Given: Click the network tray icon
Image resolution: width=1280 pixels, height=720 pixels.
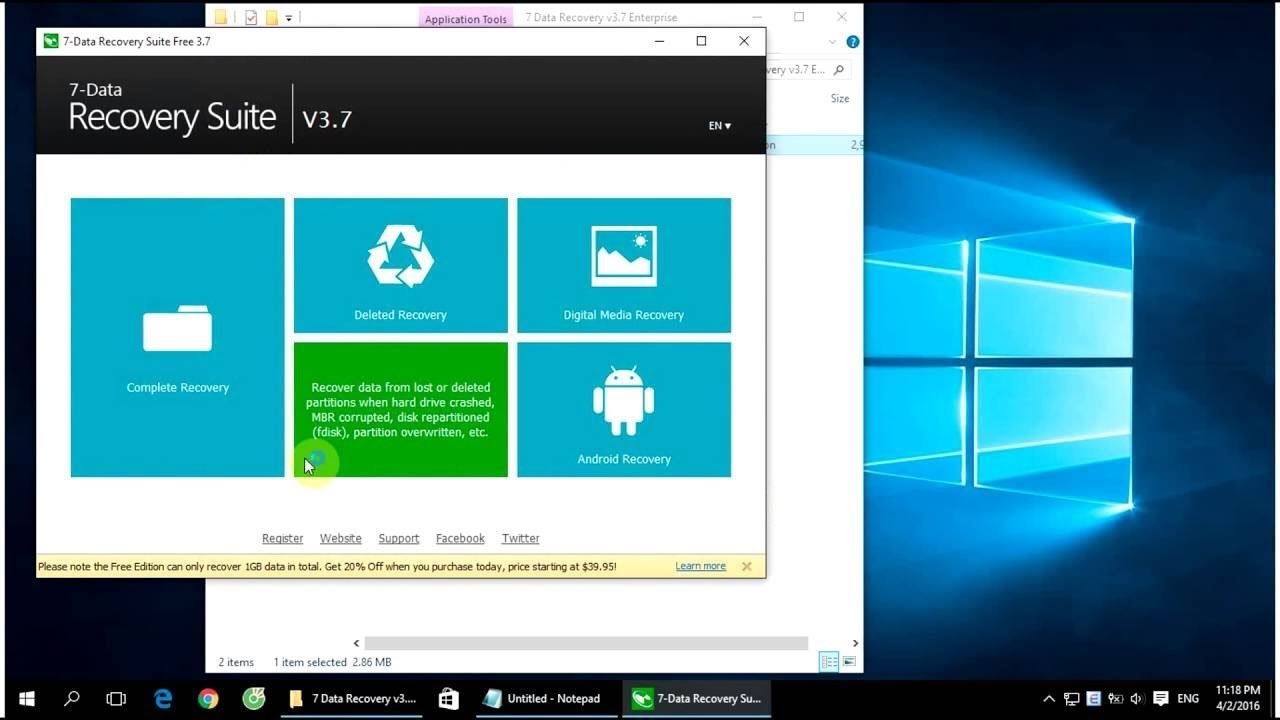Looking at the screenshot, I should coord(1071,699).
